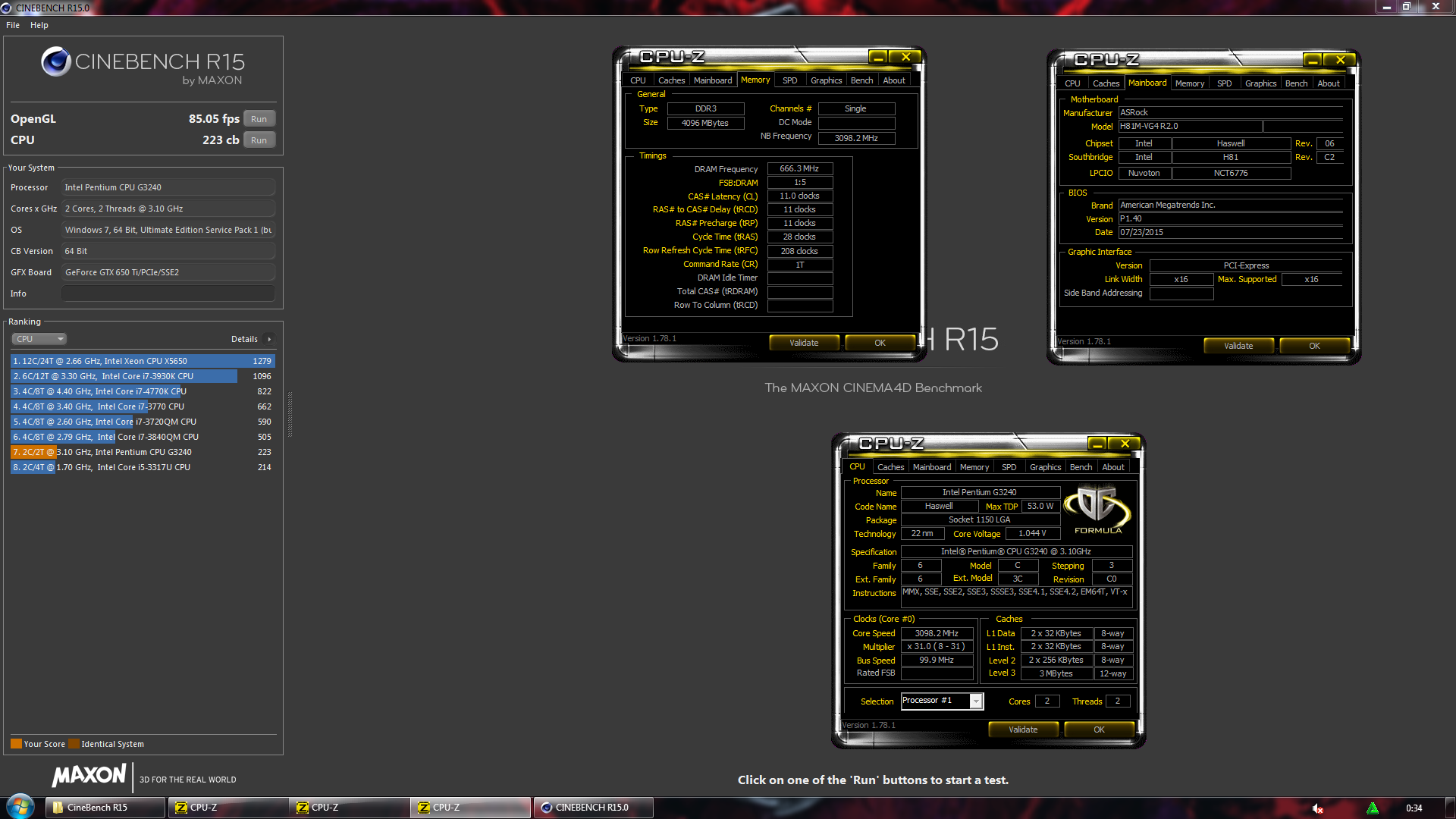Click the taskbar clock
1456x819 pixels.
1414,808
